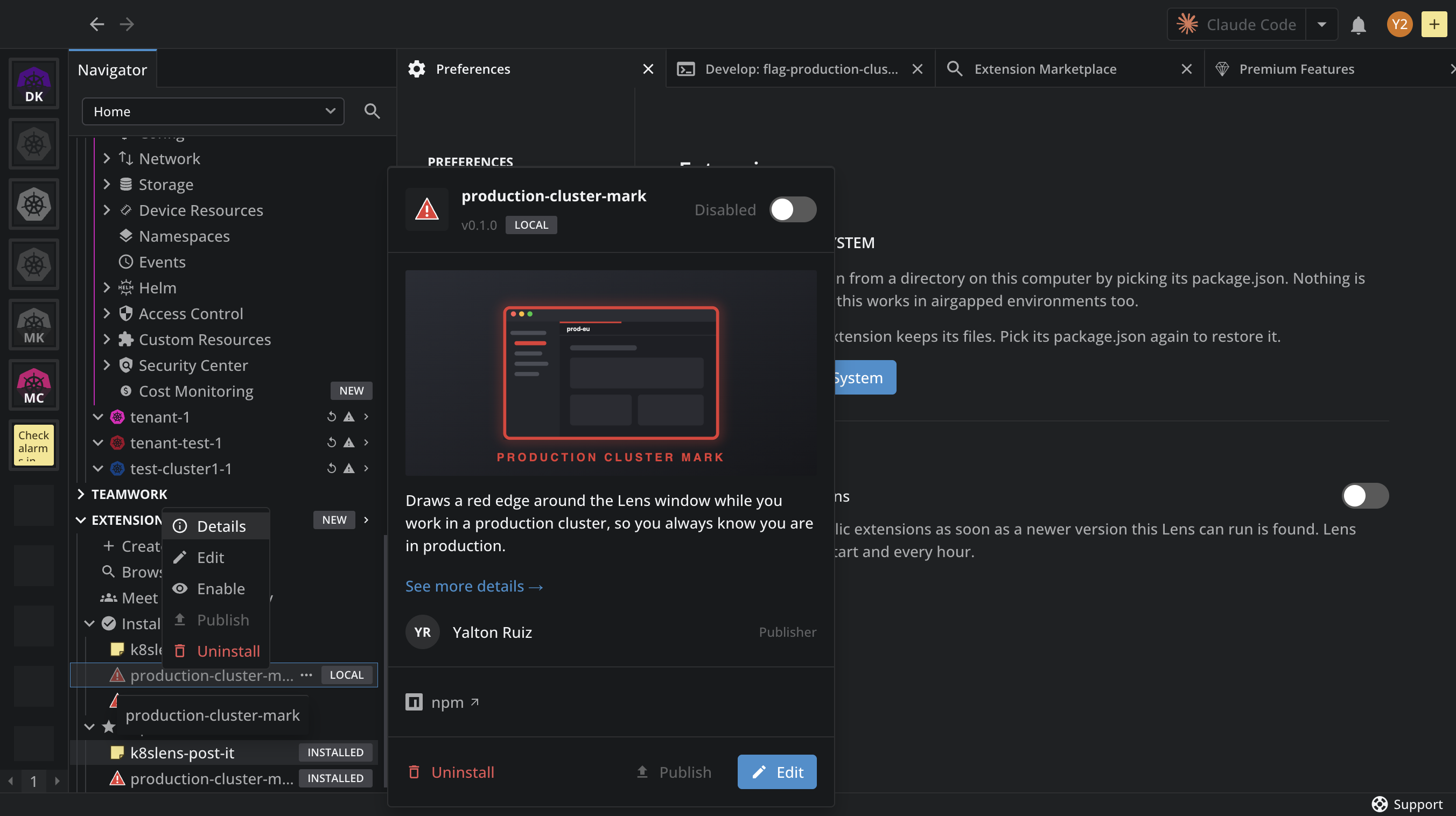Switch to the Develop: flag-production-clus... tab
Viewport: 1456px width, 816px height.
click(801, 69)
